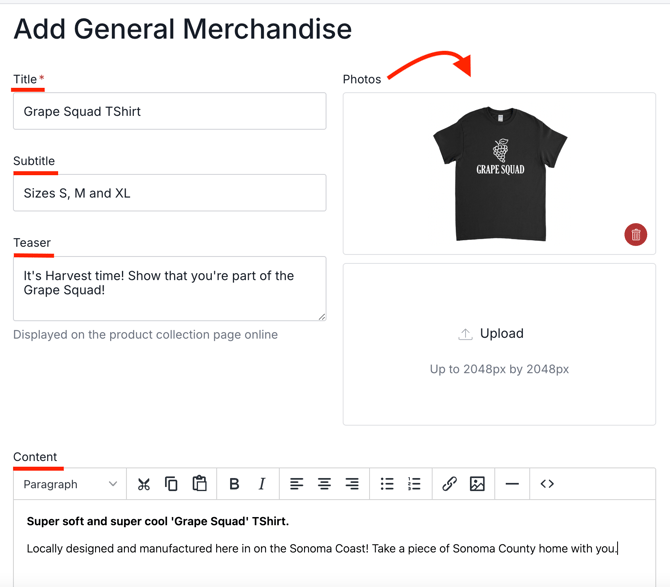Insert a numbered list
The image size is (670, 587).
click(414, 484)
